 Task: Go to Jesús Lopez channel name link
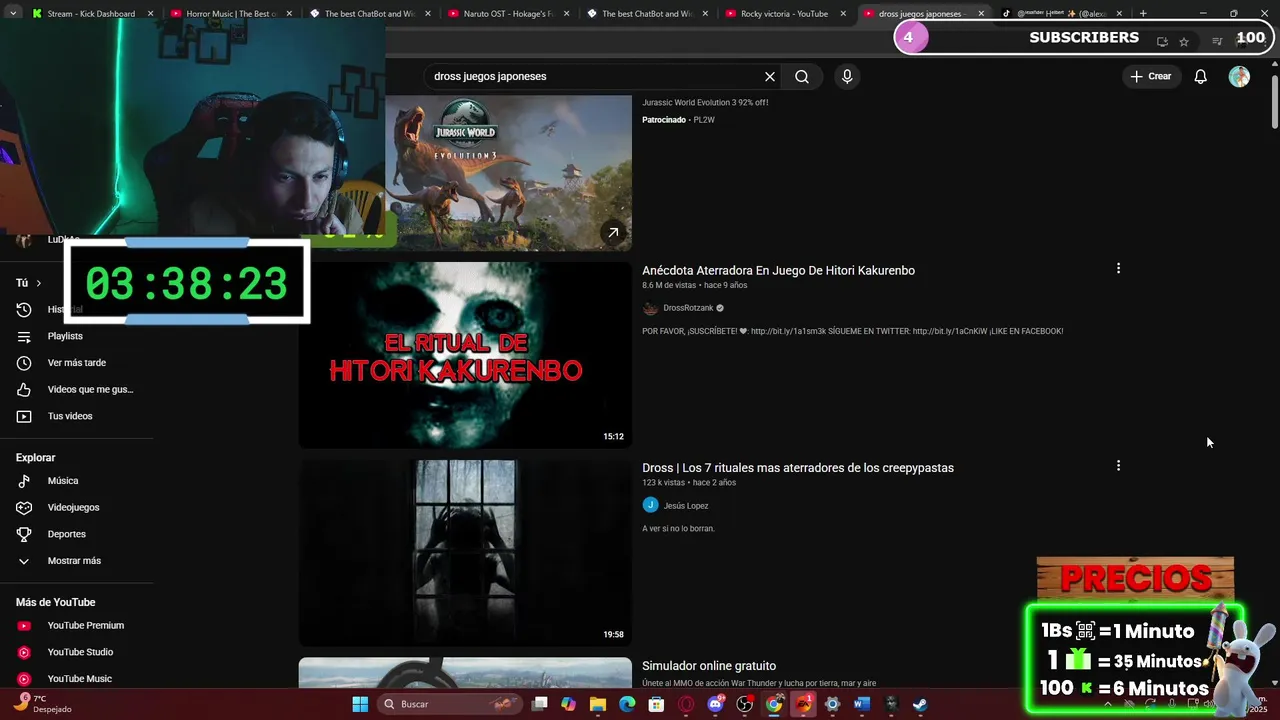coord(686,506)
